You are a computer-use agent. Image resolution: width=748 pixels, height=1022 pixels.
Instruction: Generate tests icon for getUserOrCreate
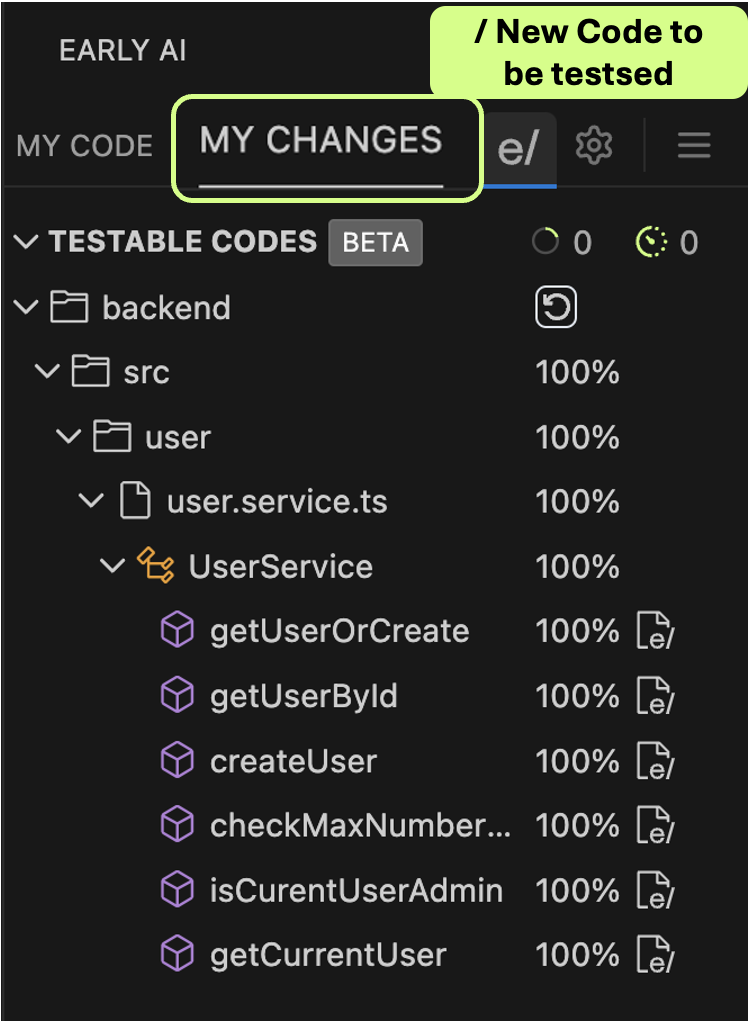655,632
